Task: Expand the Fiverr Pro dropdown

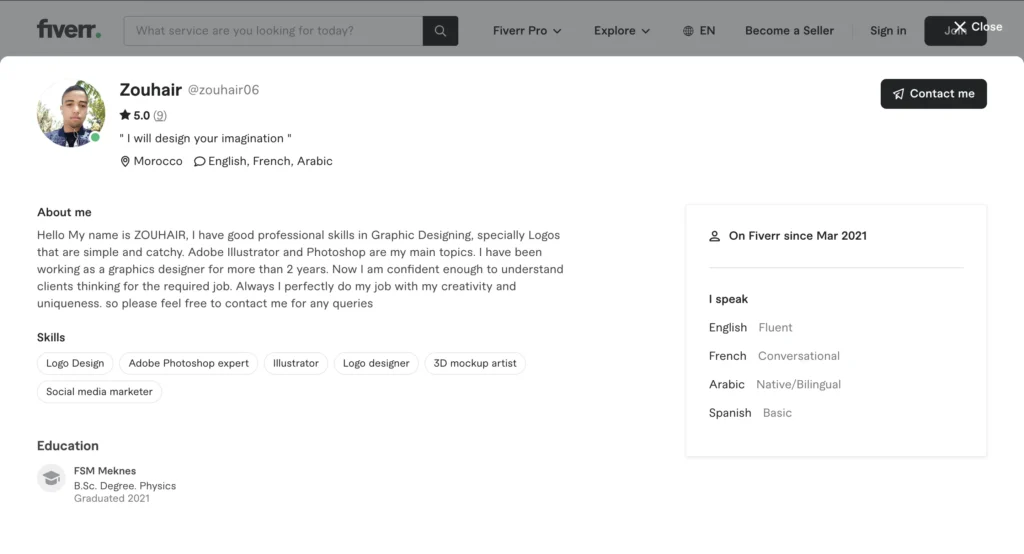Action: (x=527, y=31)
